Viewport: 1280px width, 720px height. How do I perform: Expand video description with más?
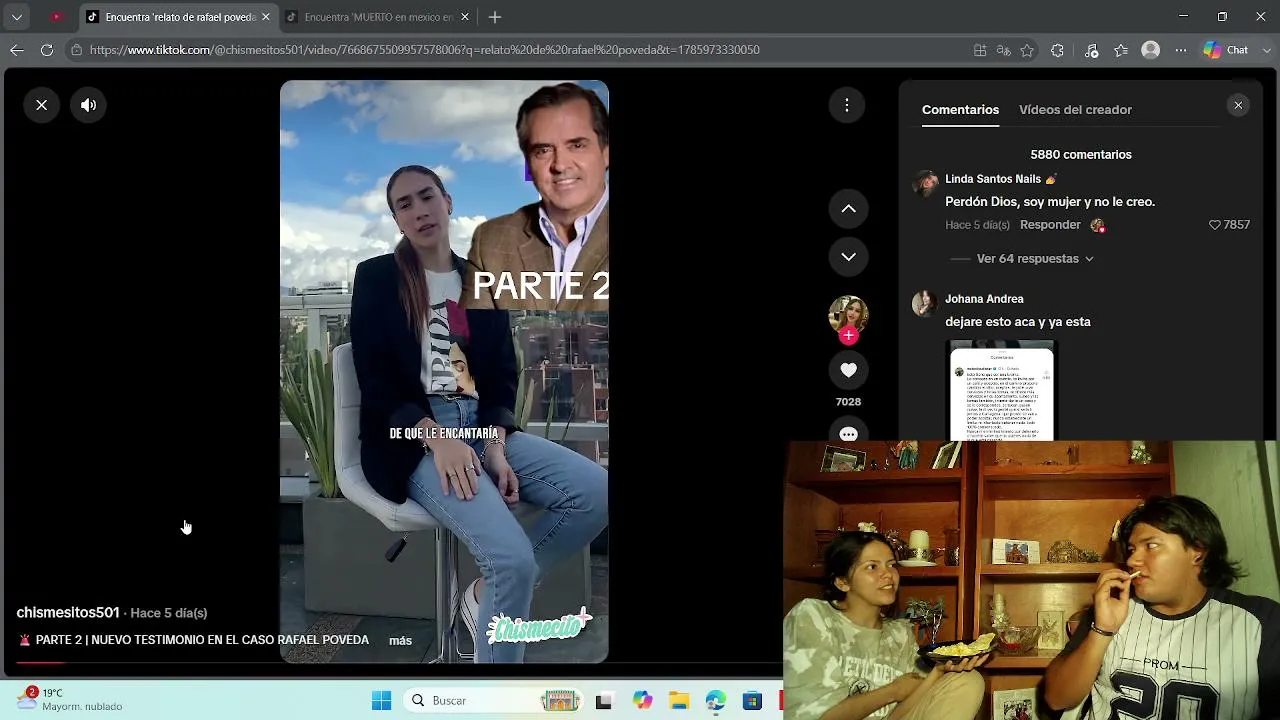pyautogui.click(x=400, y=641)
